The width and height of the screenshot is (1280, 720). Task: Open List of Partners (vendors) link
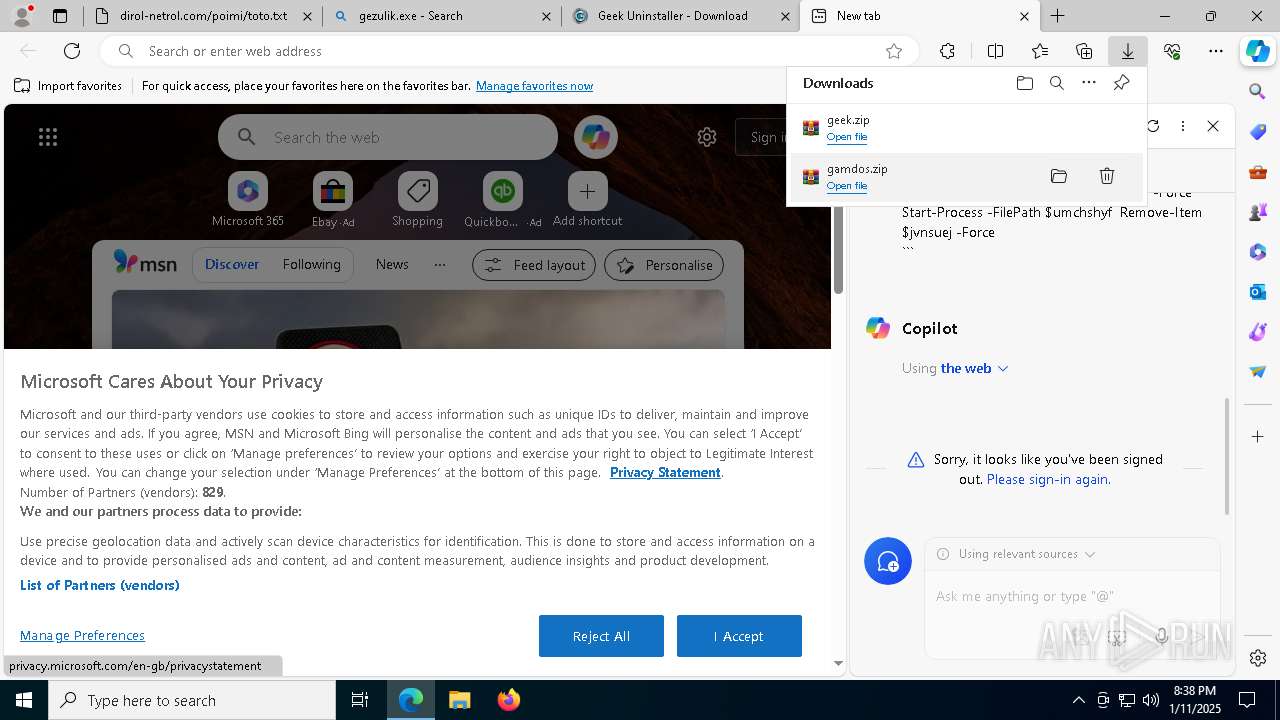point(100,585)
